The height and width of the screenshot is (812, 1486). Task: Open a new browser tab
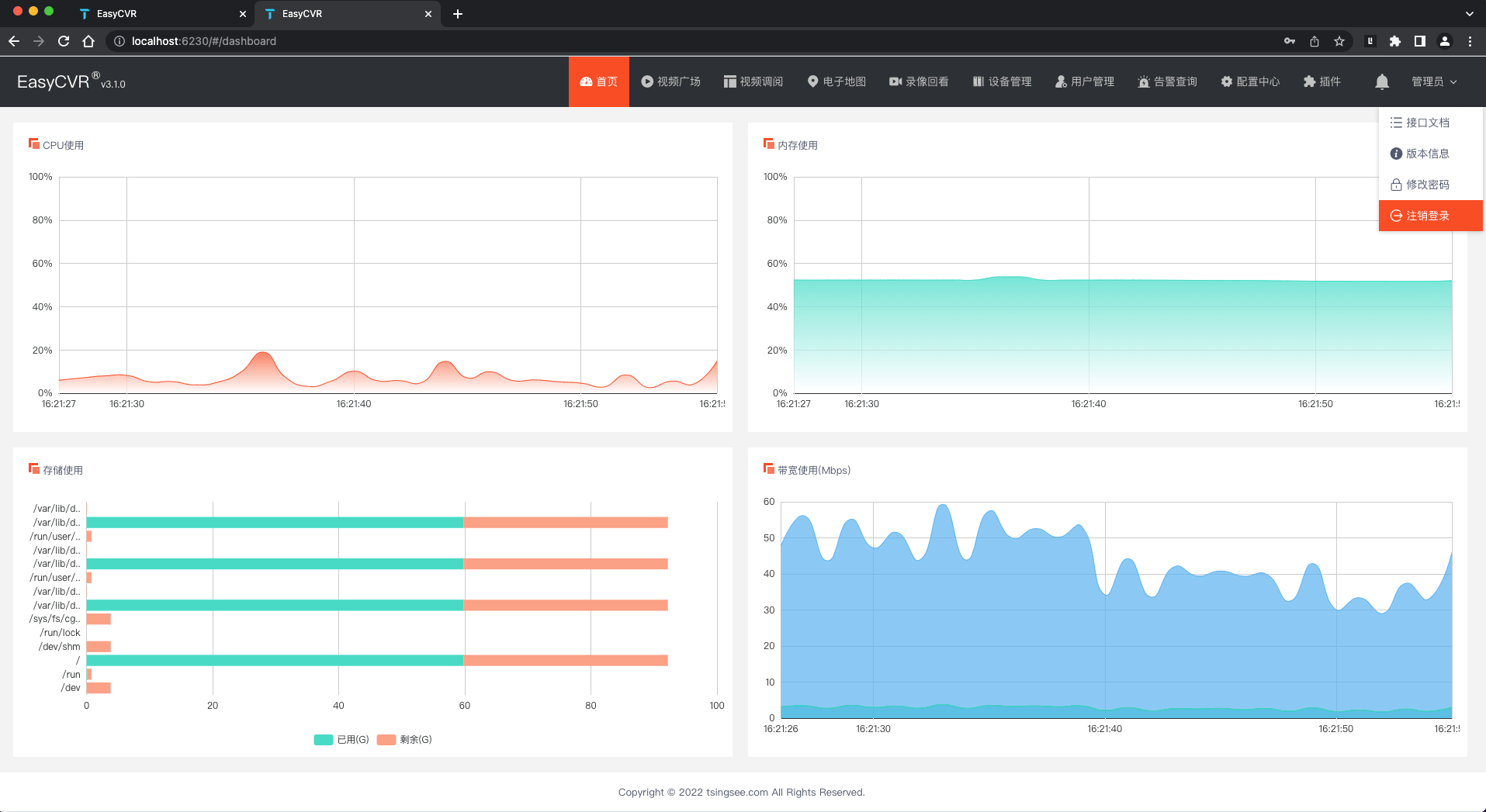click(x=458, y=14)
